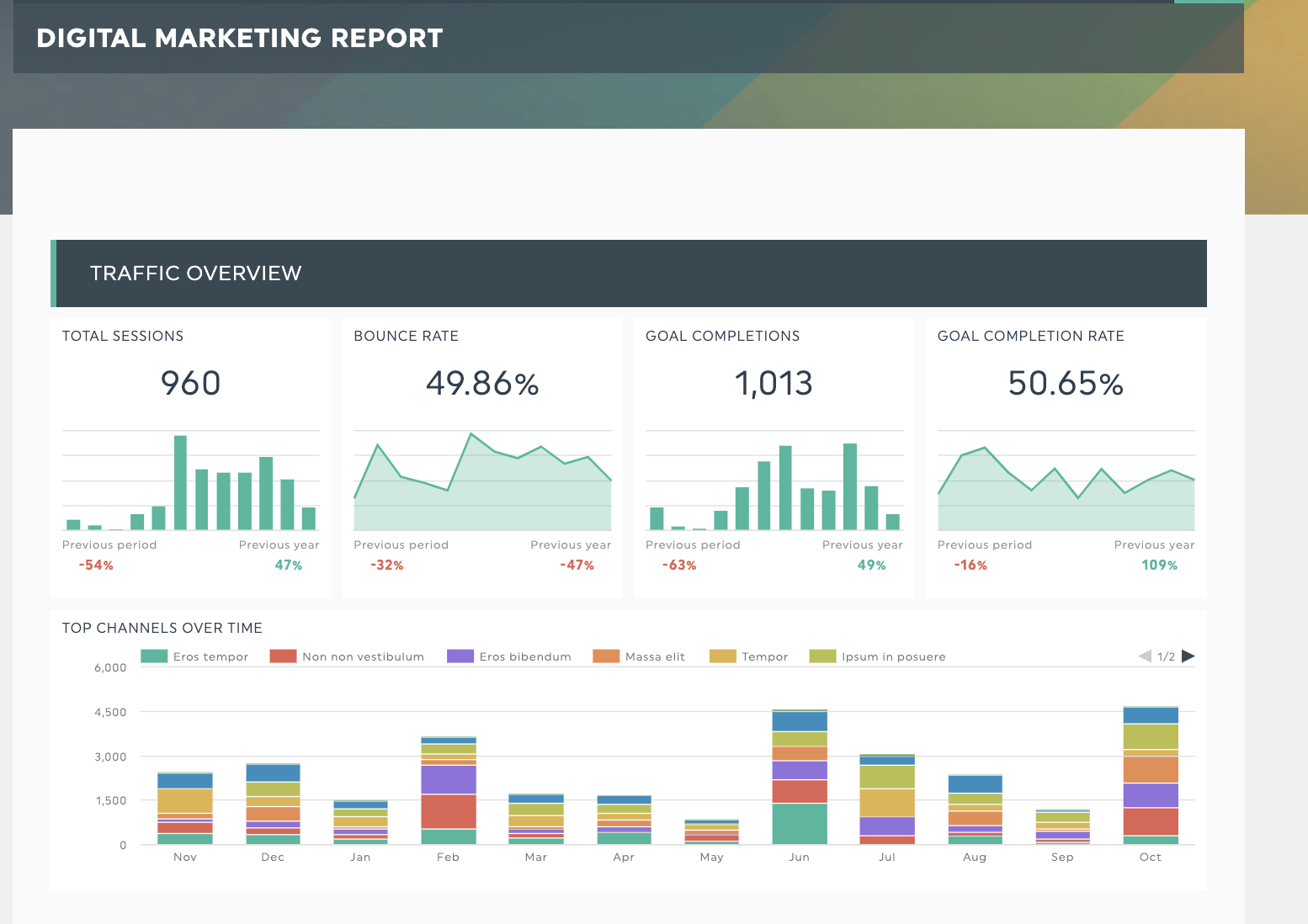The width and height of the screenshot is (1308, 924).
Task: Click the Jun stacked bar in Top Channels
Action: 800,778
